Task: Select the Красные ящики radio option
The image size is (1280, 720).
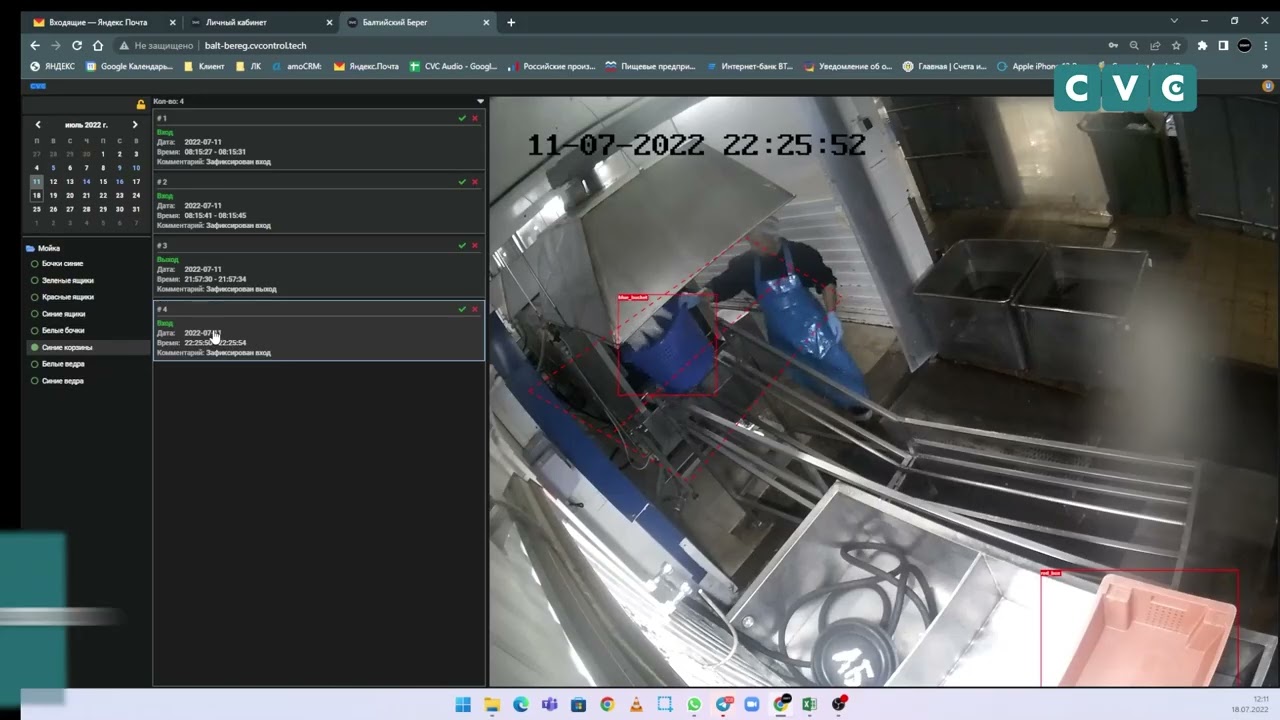Action: tap(35, 297)
